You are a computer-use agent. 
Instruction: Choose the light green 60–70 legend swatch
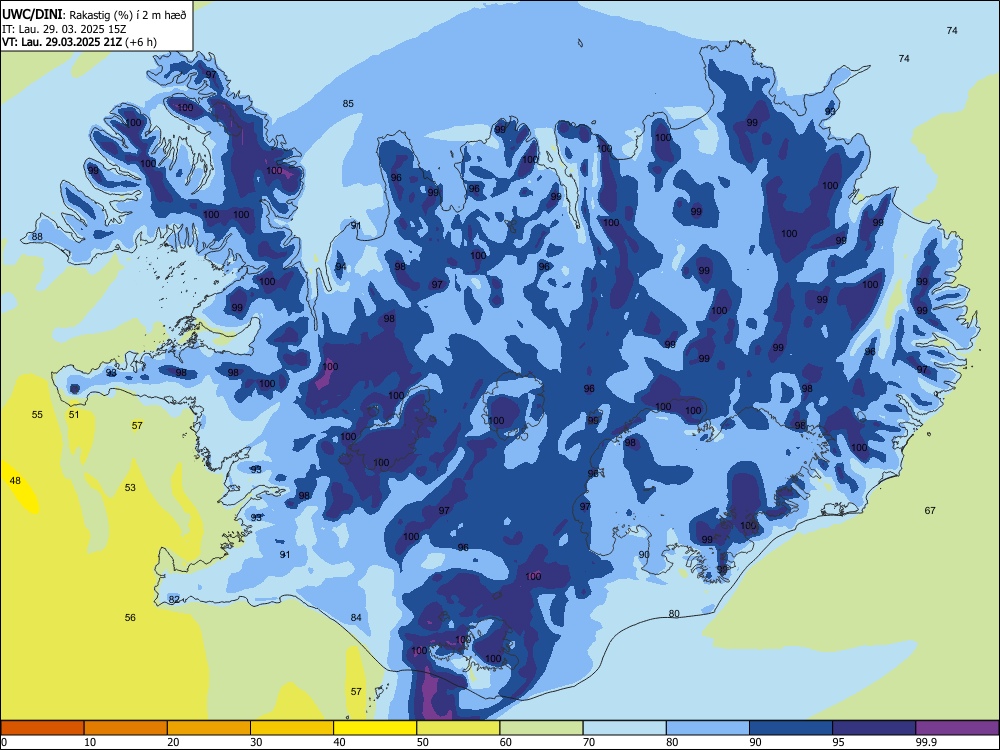(541, 728)
